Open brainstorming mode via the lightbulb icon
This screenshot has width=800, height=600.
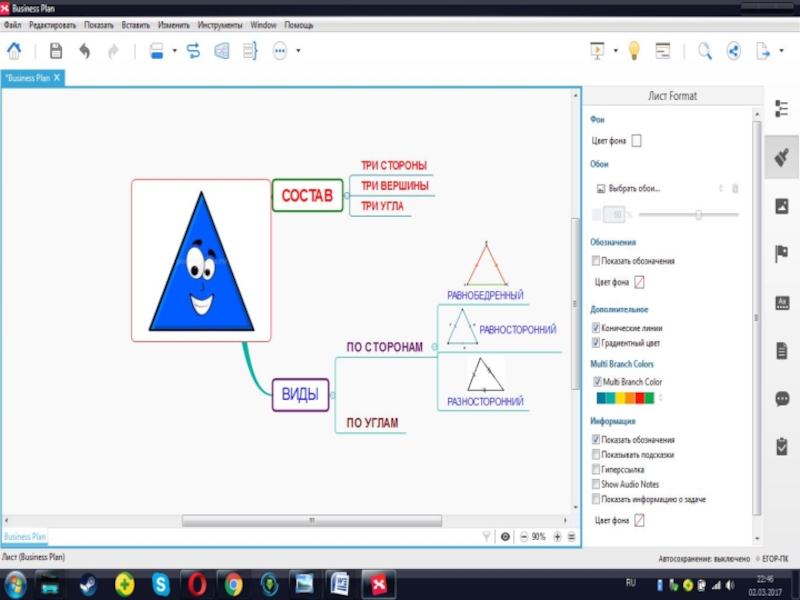click(633, 51)
